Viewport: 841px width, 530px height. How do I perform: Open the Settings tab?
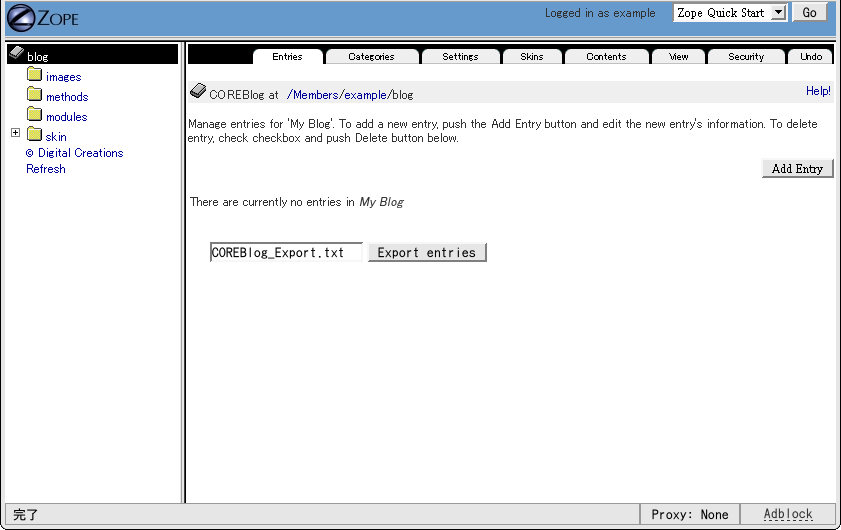coord(460,57)
